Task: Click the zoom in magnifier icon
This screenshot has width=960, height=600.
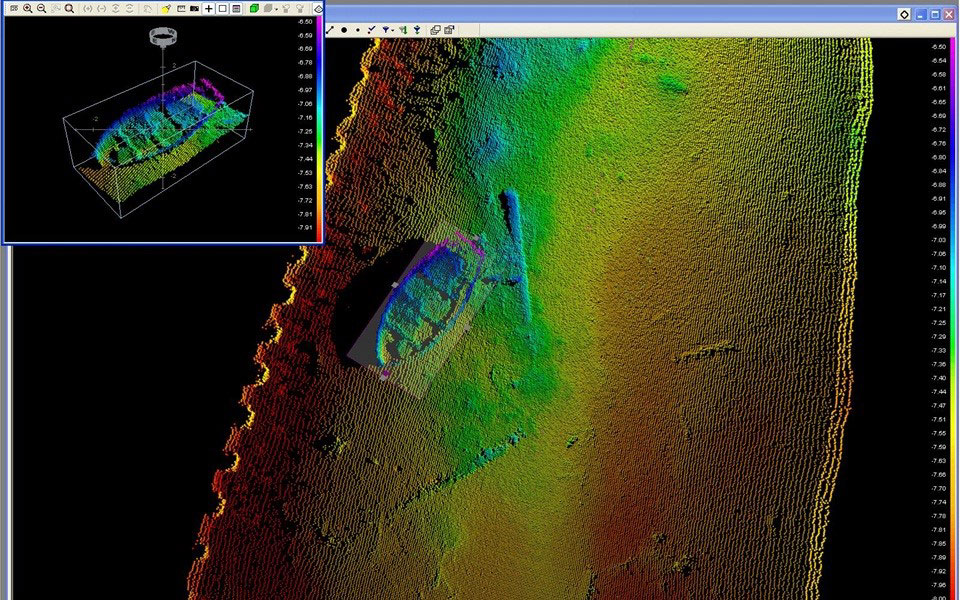Action: (x=28, y=8)
